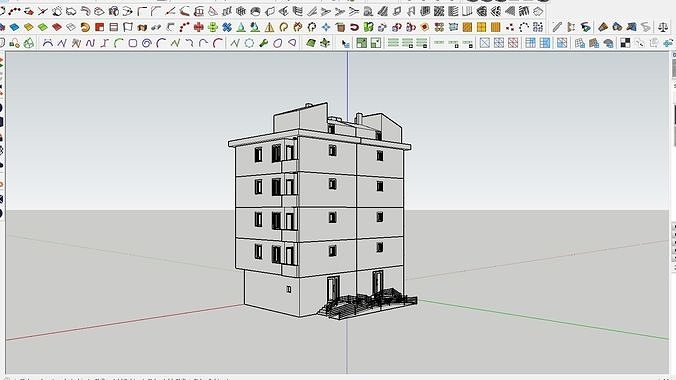
Task: Click the solid blue filled grid icon
Action: tap(545, 43)
